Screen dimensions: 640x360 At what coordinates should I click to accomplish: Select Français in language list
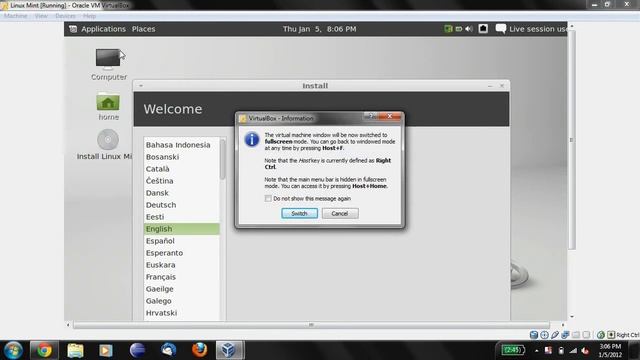click(182, 277)
